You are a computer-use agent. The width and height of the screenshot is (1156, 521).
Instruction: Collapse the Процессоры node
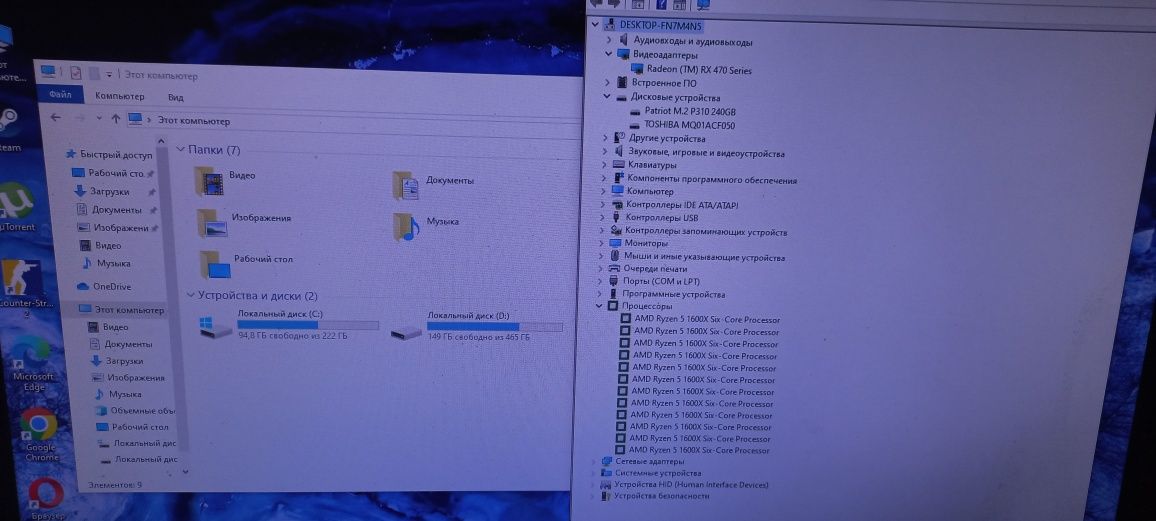(x=599, y=306)
